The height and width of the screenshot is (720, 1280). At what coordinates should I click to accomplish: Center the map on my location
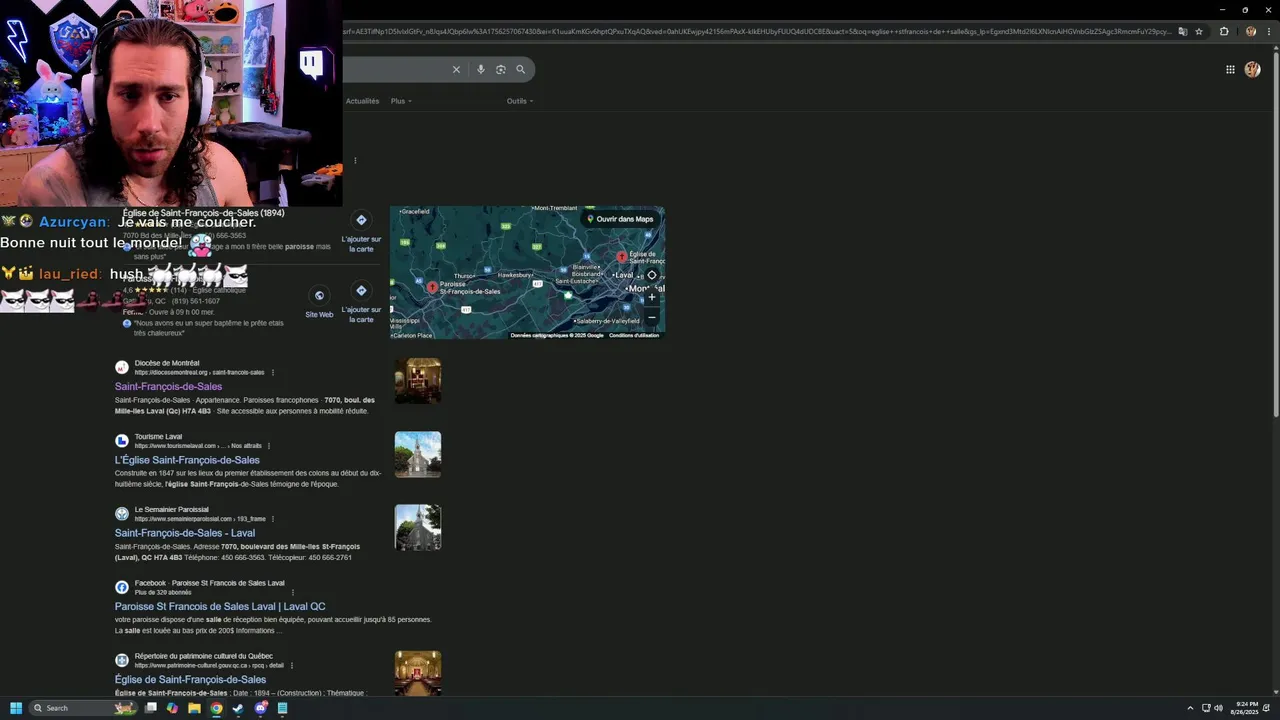click(x=652, y=275)
